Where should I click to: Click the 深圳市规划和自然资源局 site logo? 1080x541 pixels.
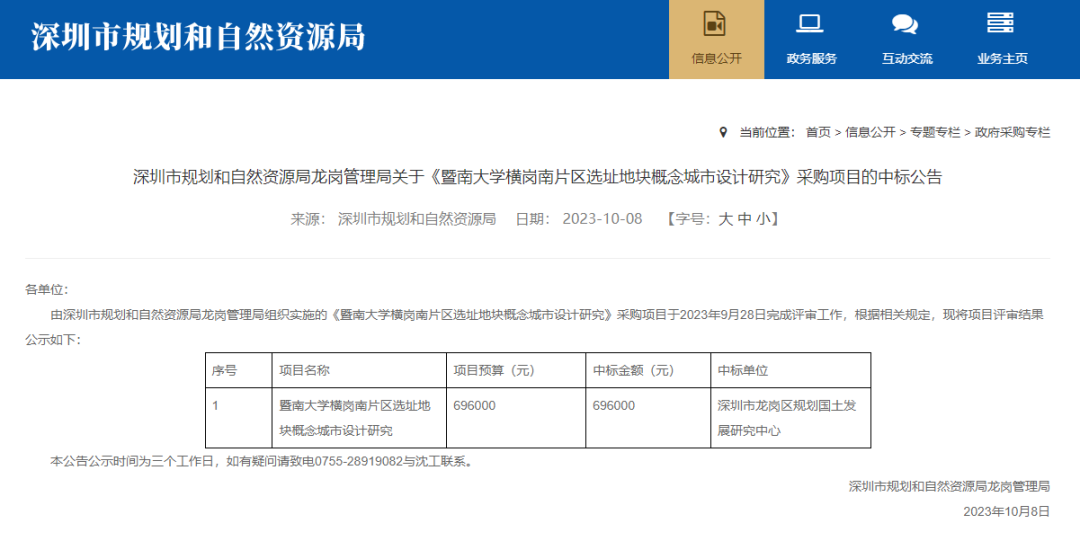point(197,36)
